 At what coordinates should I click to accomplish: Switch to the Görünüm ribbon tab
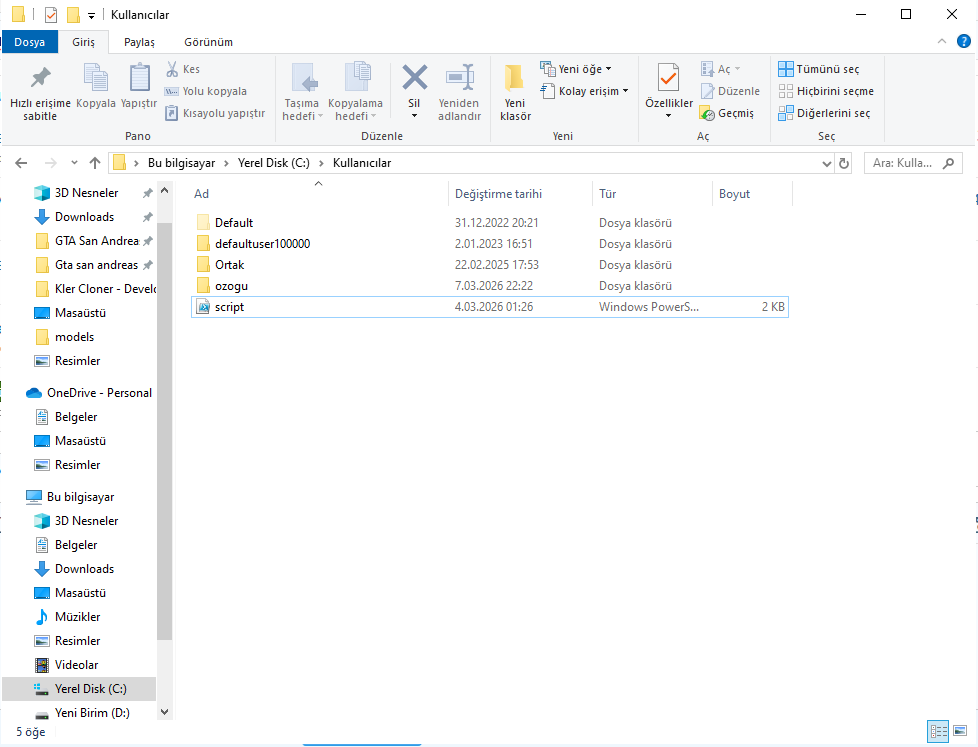tap(208, 42)
